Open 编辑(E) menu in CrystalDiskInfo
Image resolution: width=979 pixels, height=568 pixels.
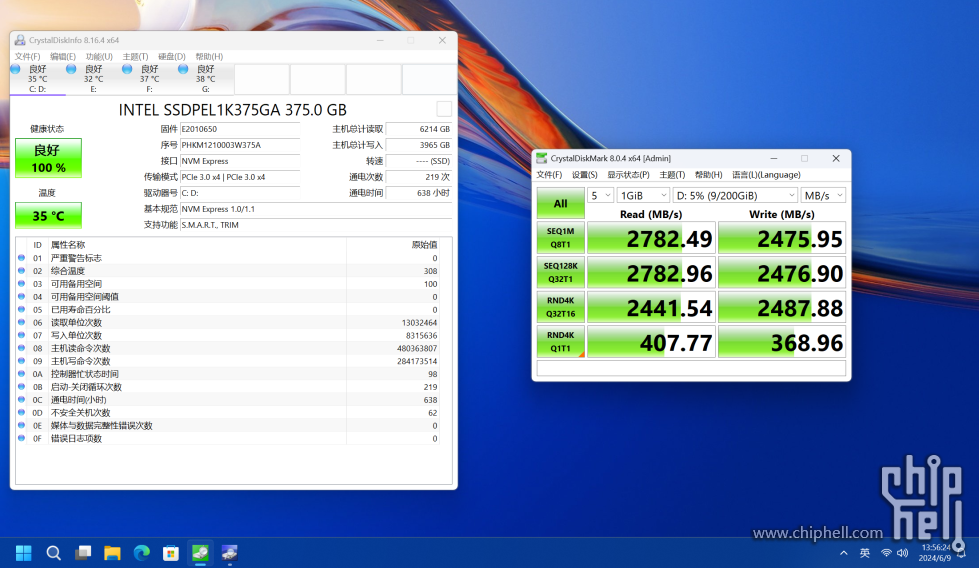point(63,56)
